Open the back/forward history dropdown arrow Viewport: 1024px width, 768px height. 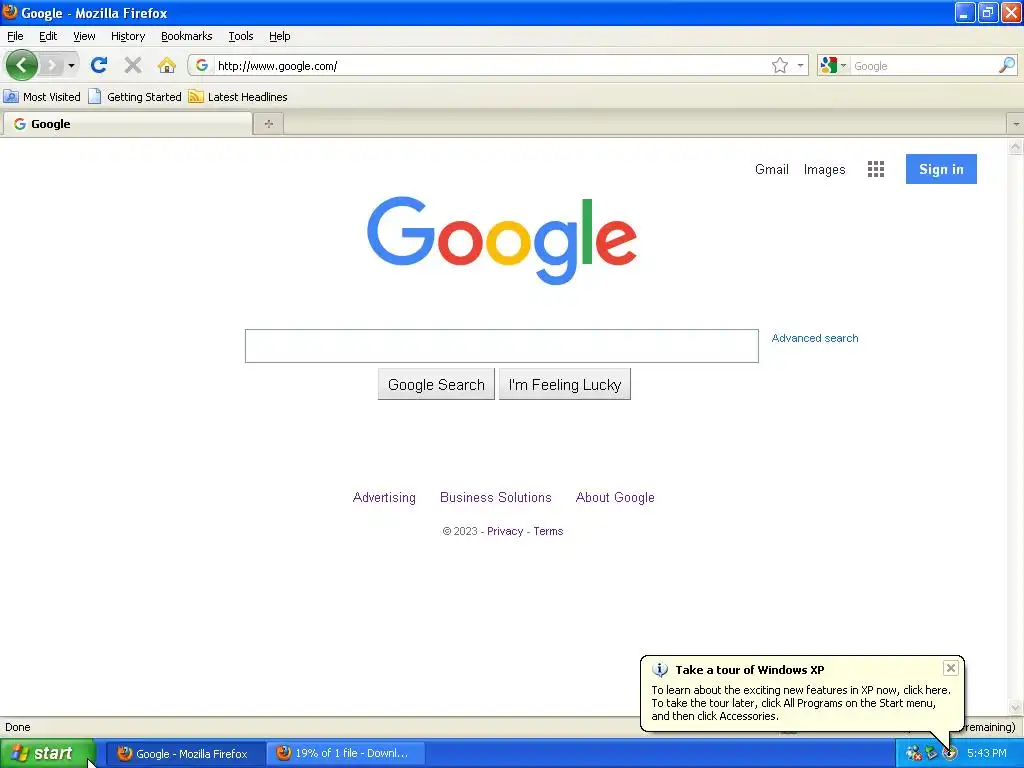pos(71,65)
